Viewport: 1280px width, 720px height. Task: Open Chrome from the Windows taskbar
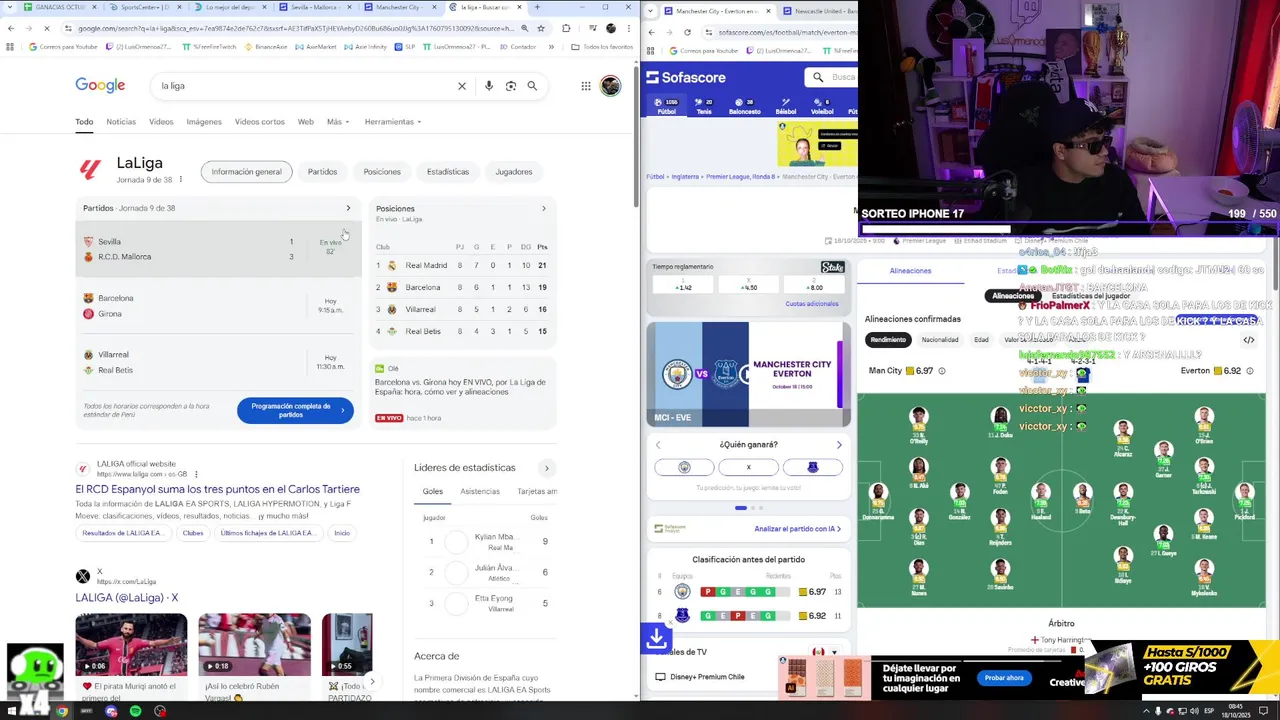point(61,711)
